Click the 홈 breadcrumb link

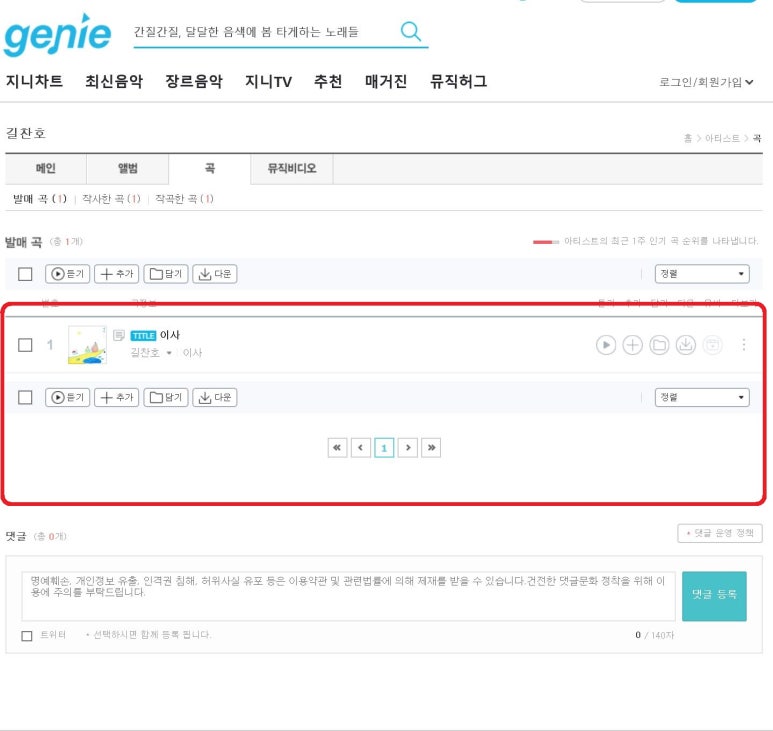688,139
